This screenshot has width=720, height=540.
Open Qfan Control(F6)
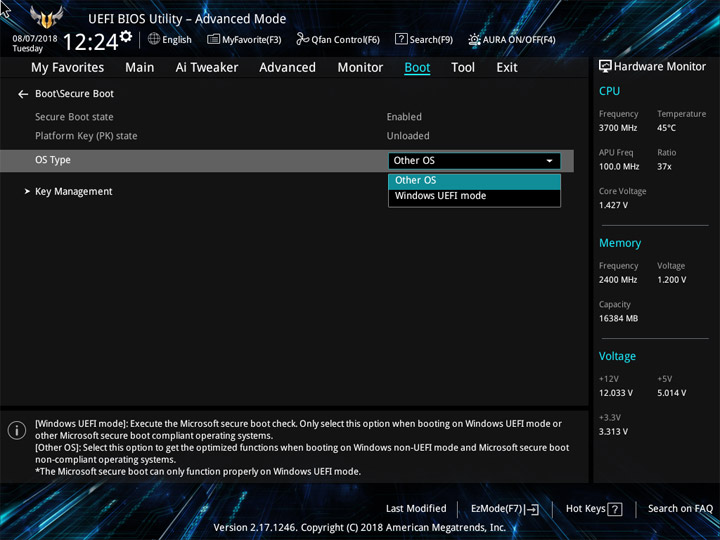pos(338,39)
